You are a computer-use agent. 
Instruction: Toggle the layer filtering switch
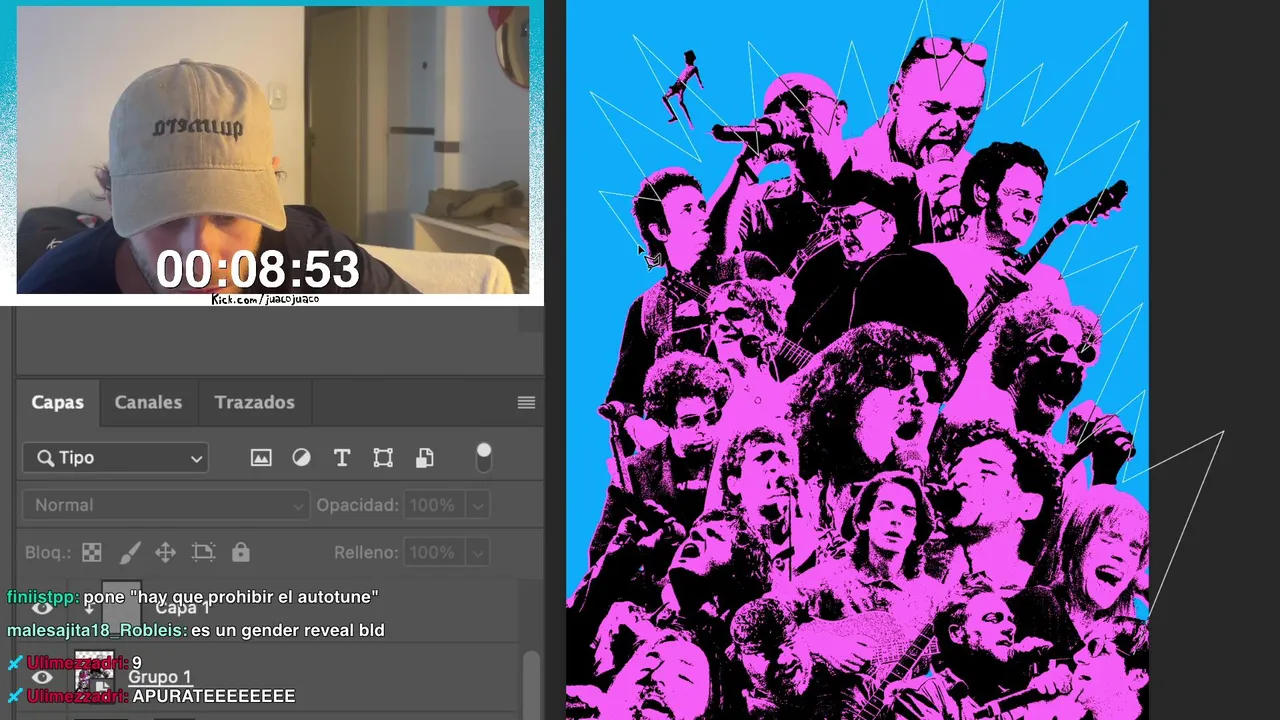484,457
